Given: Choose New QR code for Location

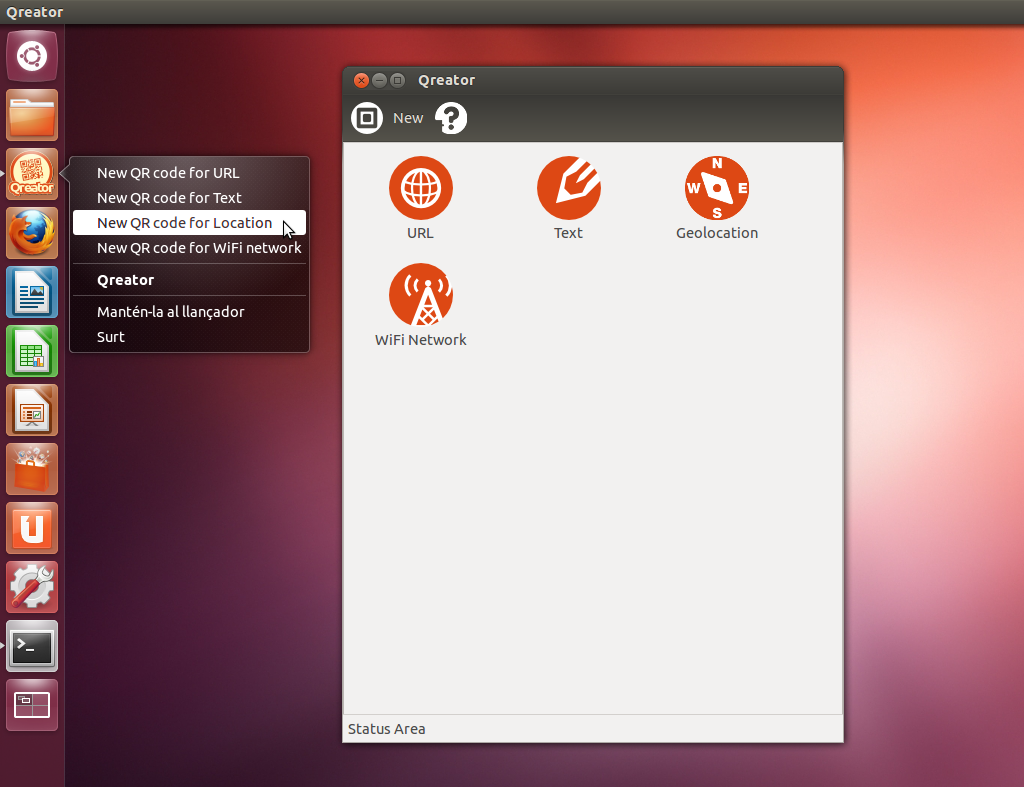Looking at the screenshot, I should [189, 223].
